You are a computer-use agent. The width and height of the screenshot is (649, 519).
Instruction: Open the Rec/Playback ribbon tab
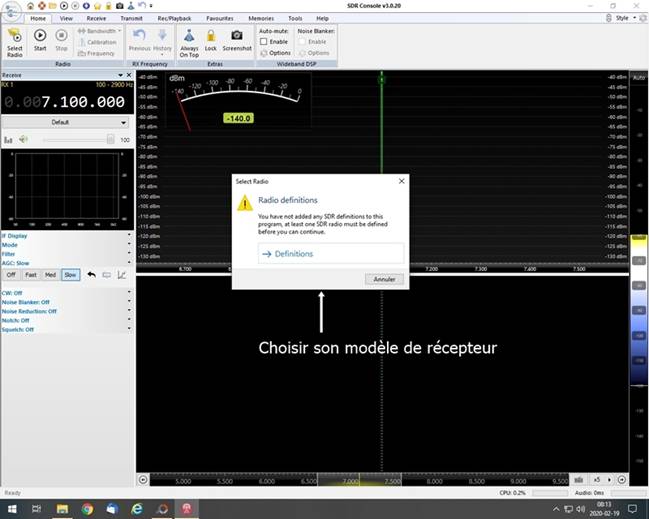[x=174, y=19]
